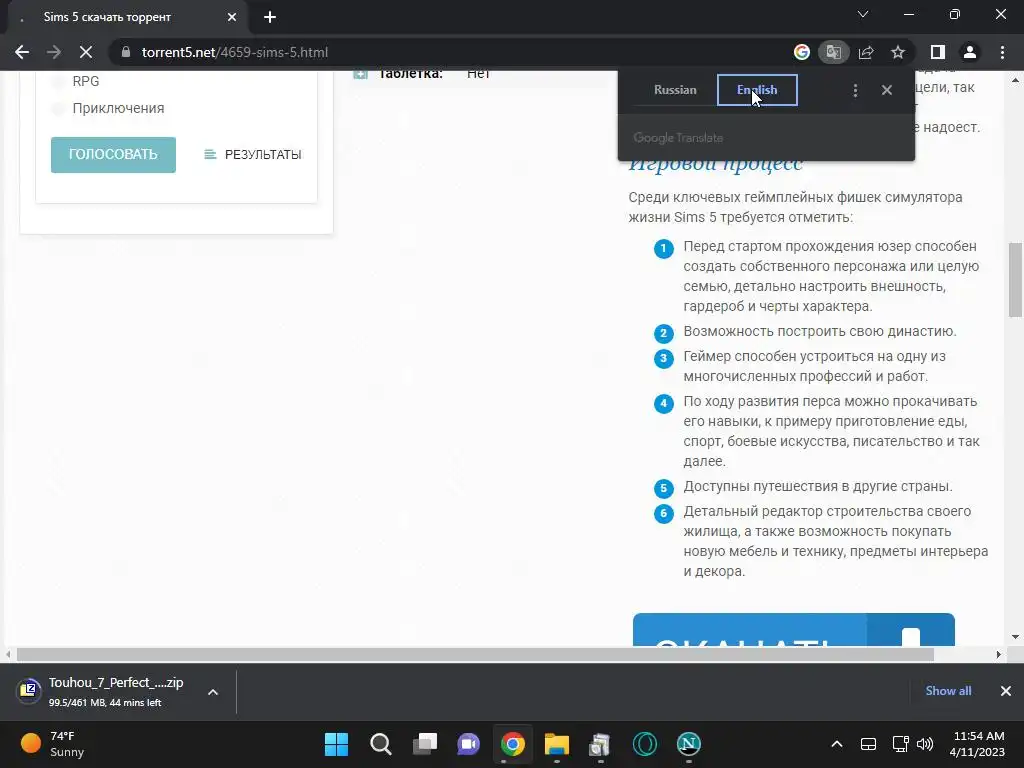Click the heading Игровой процесс
This screenshot has height=768, width=1024.
pos(715,163)
